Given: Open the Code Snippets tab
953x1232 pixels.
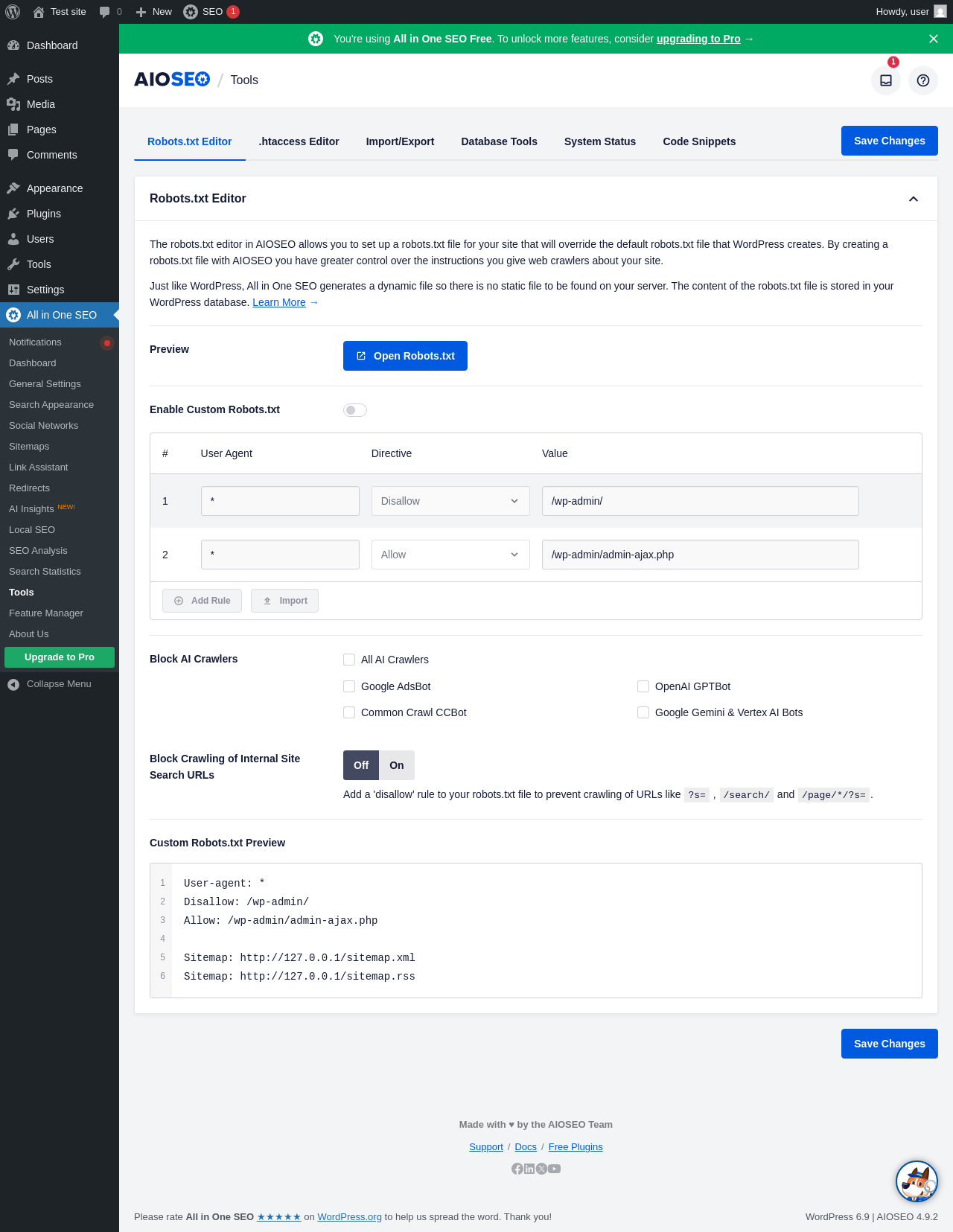Looking at the screenshot, I should point(699,141).
